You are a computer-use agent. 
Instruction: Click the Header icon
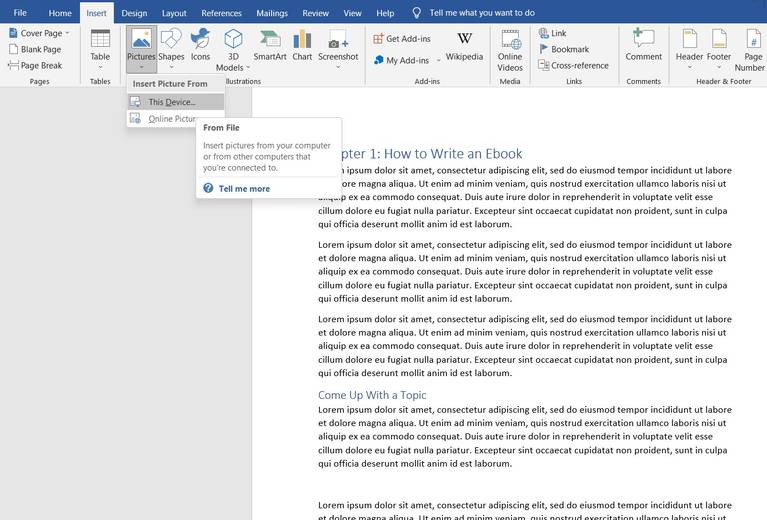pos(689,38)
